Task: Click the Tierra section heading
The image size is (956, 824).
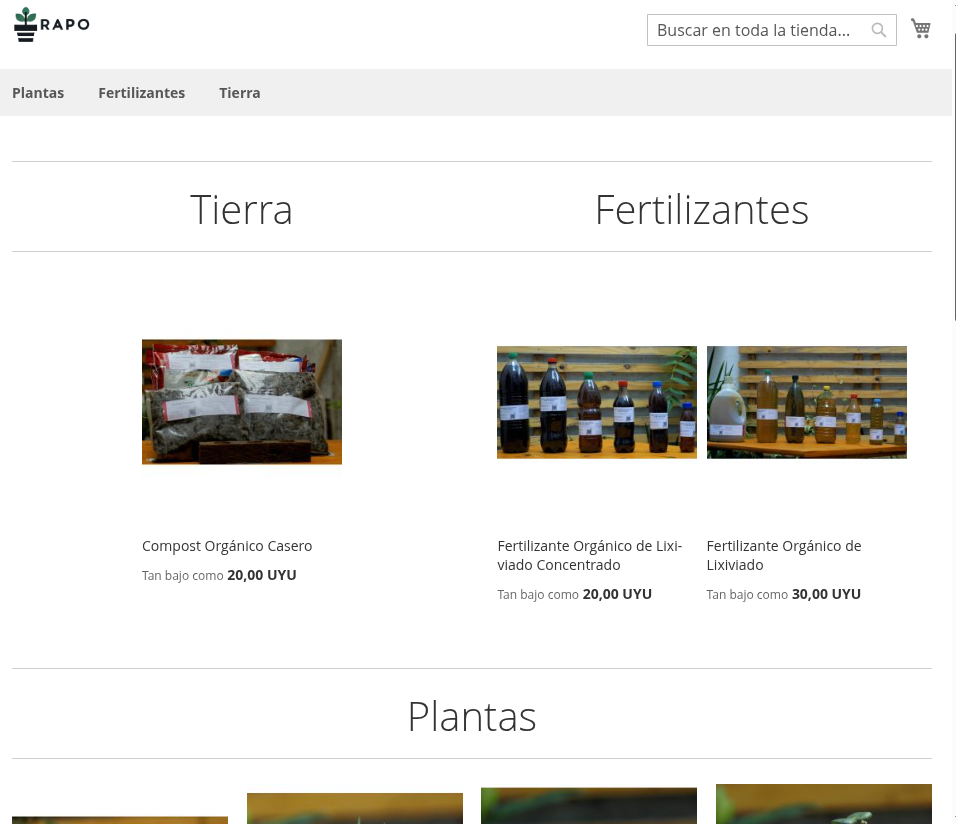Action: tap(241, 210)
